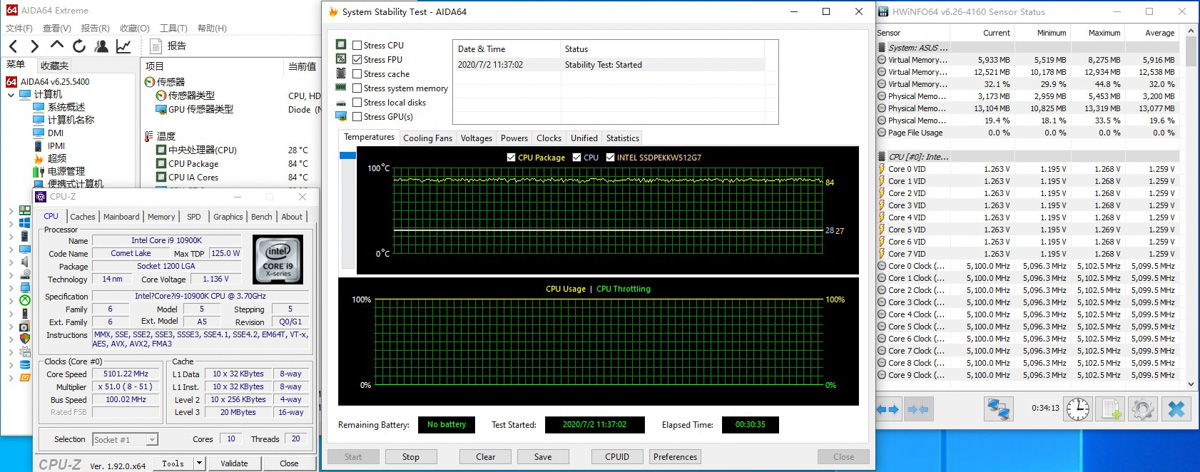This screenshot has height=472, width=1200.
Task: Switch to the Powers tab
Action: pos(514,138)
